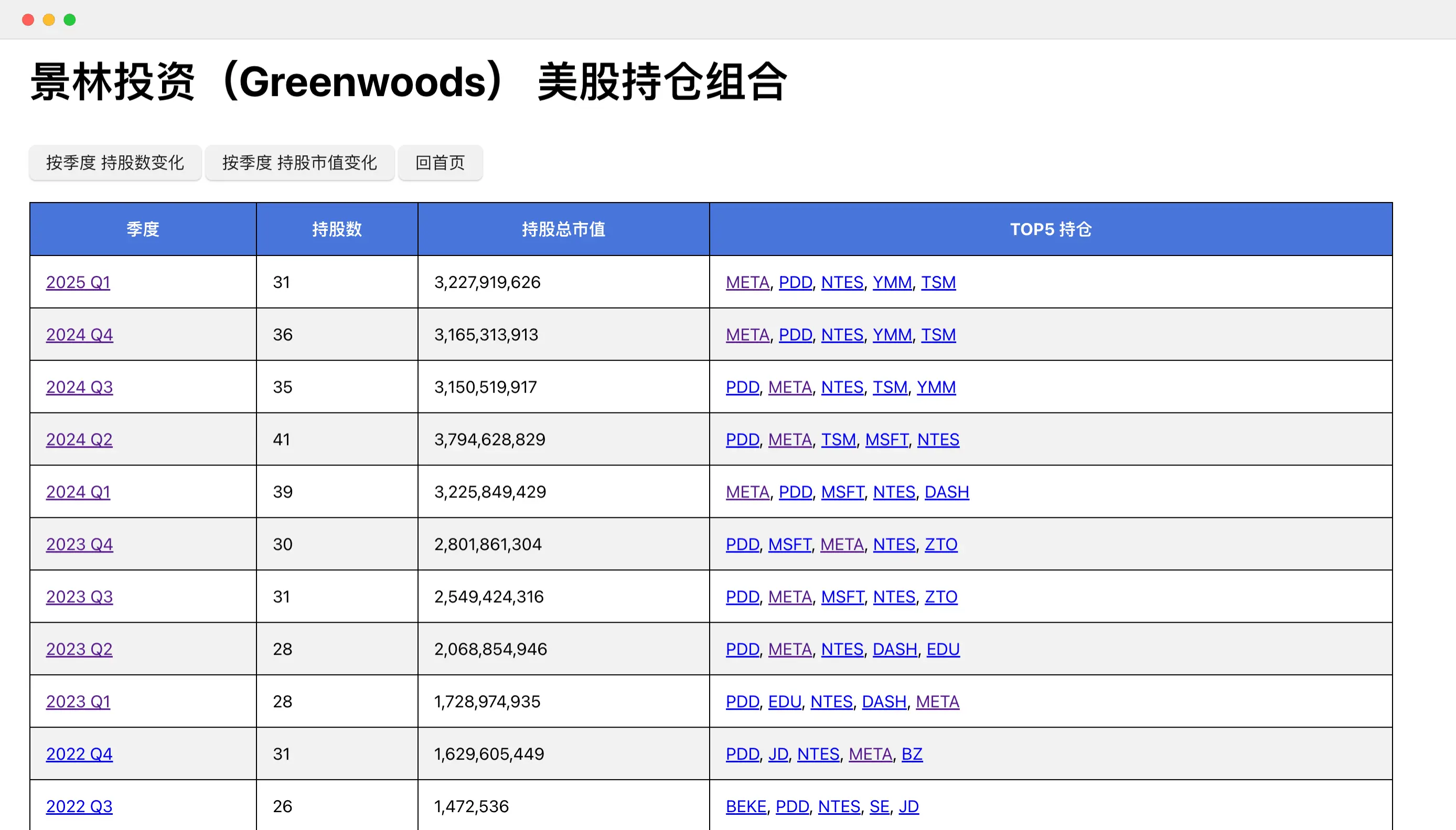Image resolution: width=1456 pixels, height=830 pixels.
Task: Click META in the 2022 Q4 row
Action: click(x=871, y=754)
